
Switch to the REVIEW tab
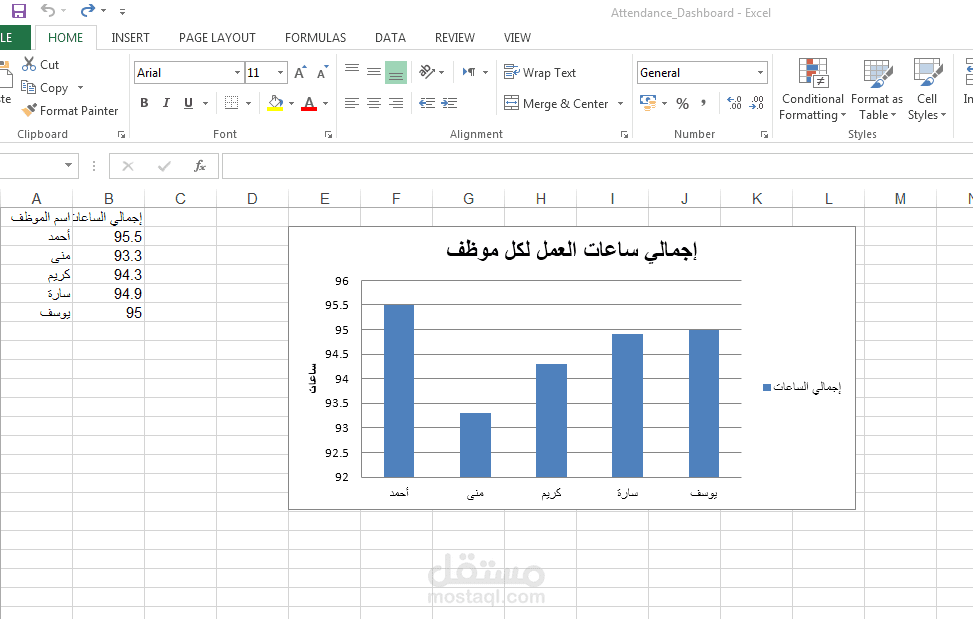click(455, 38)
